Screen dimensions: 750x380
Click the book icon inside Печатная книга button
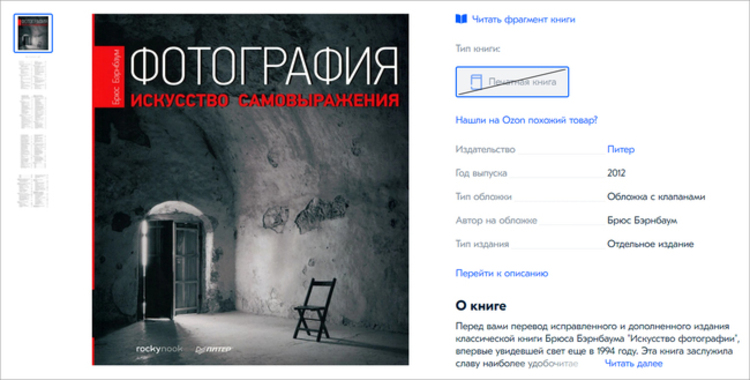pos(476,82)
